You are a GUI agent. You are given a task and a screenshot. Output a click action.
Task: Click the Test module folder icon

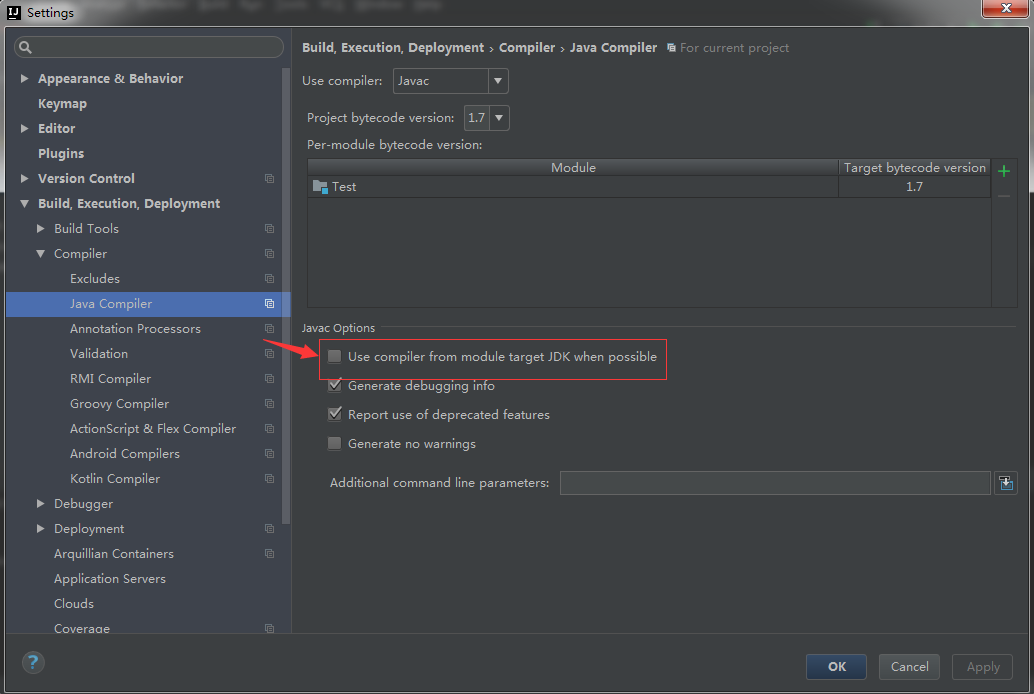pos(320,187)
